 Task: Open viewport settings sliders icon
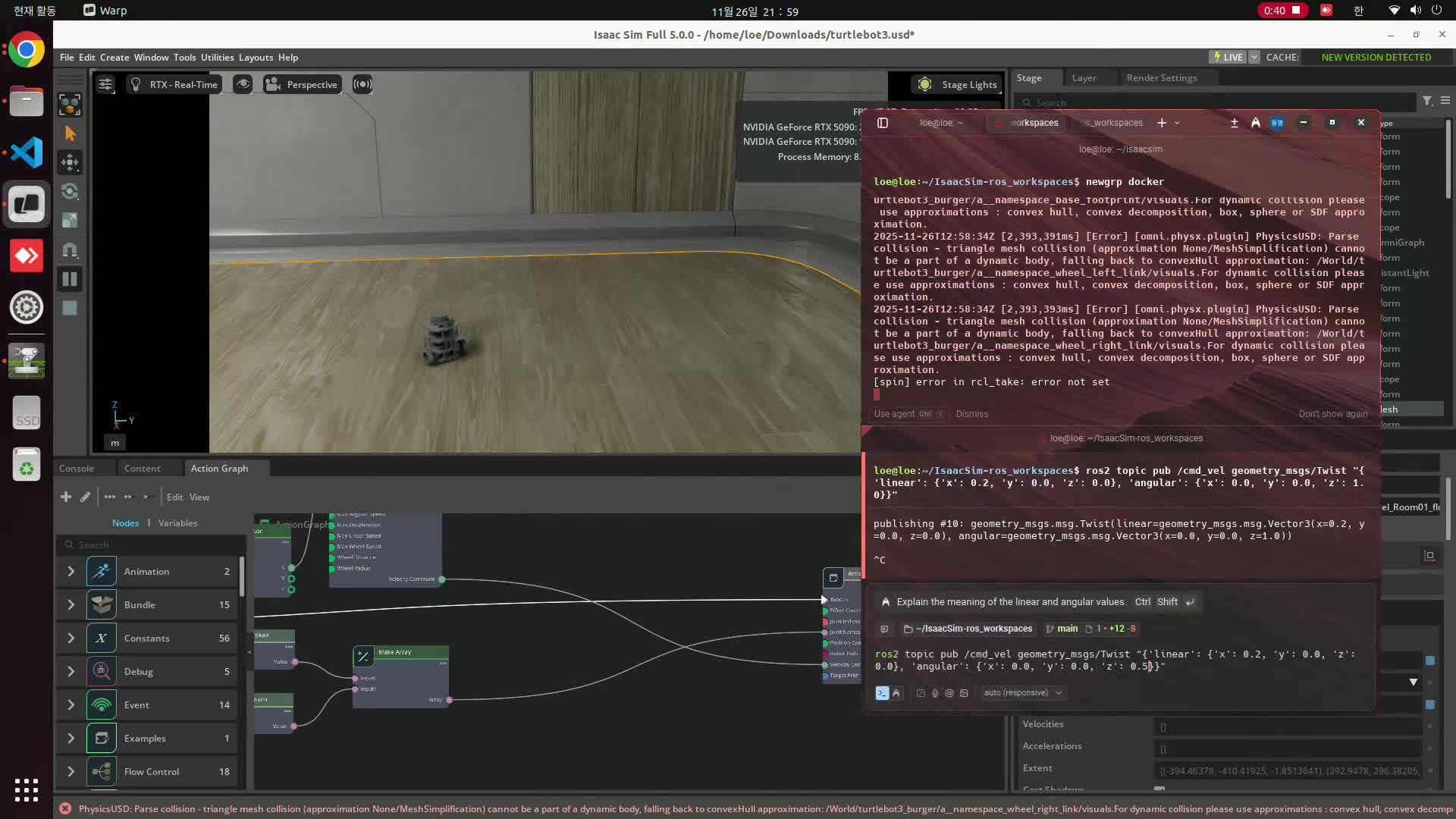(x=105, y=84)
